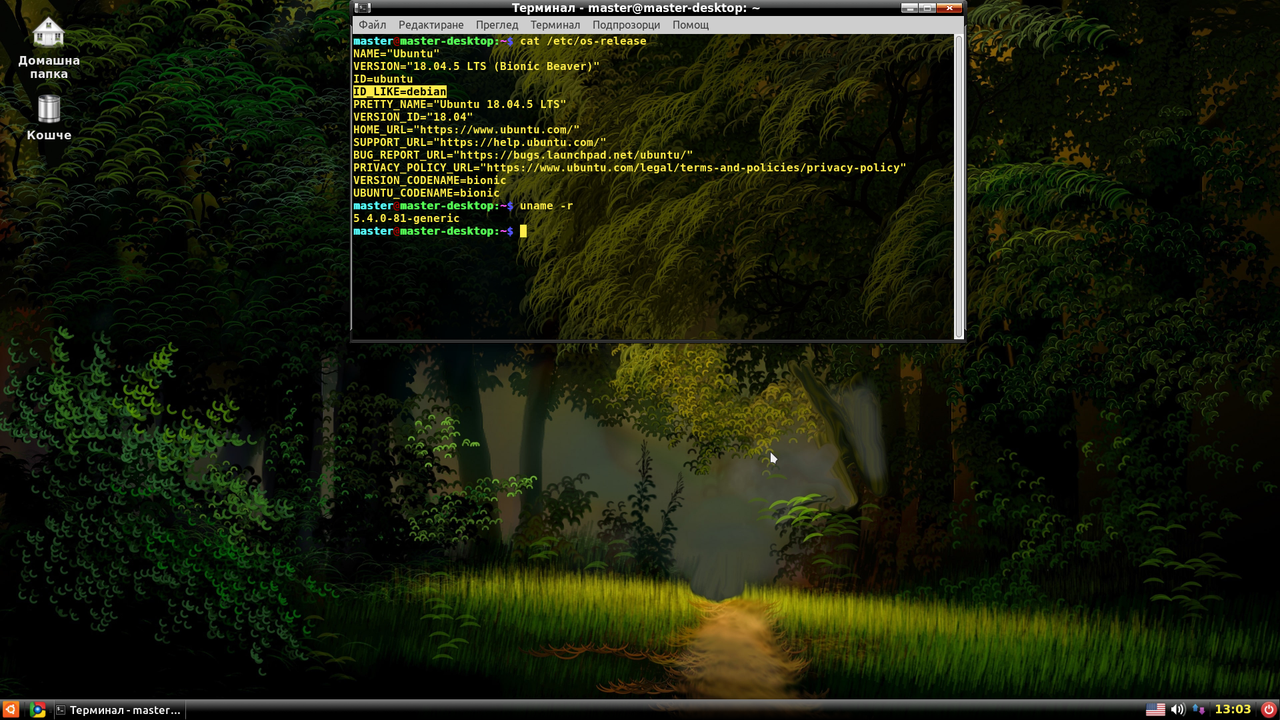
Task: Open the Терминал menu in menu bar
Action: 555,25
